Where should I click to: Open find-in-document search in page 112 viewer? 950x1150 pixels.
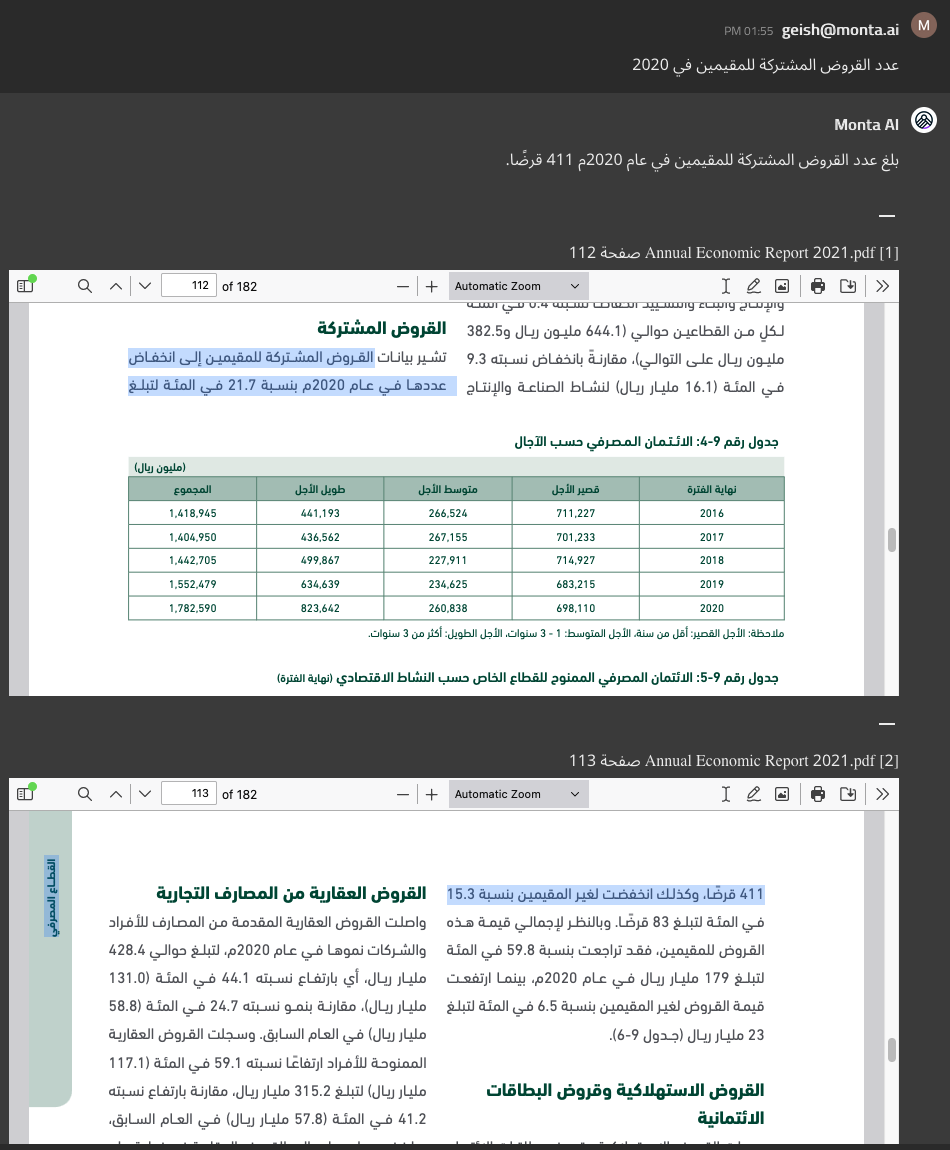[85, 286]
